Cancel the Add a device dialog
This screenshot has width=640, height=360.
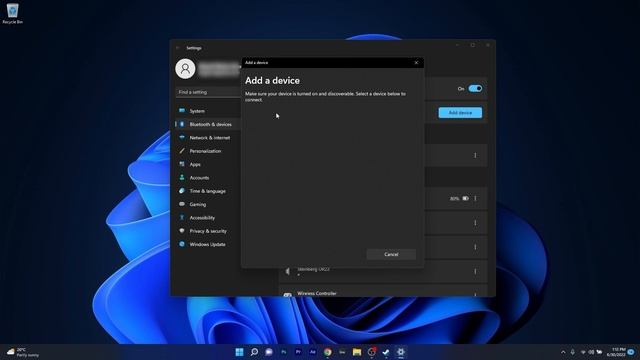tap(391, 254)
